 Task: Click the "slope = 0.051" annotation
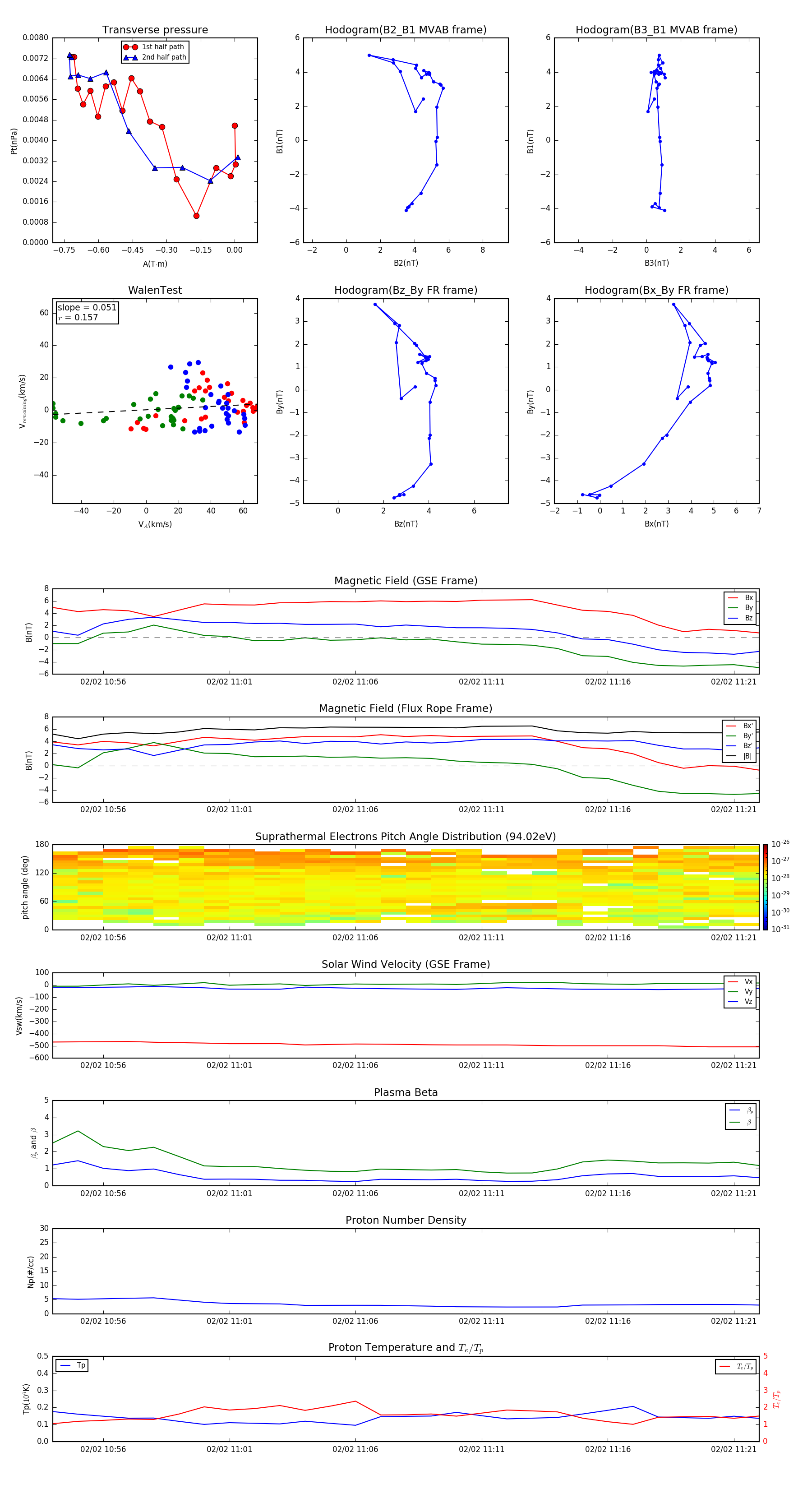pyautogui.click(x=87, y=308)
